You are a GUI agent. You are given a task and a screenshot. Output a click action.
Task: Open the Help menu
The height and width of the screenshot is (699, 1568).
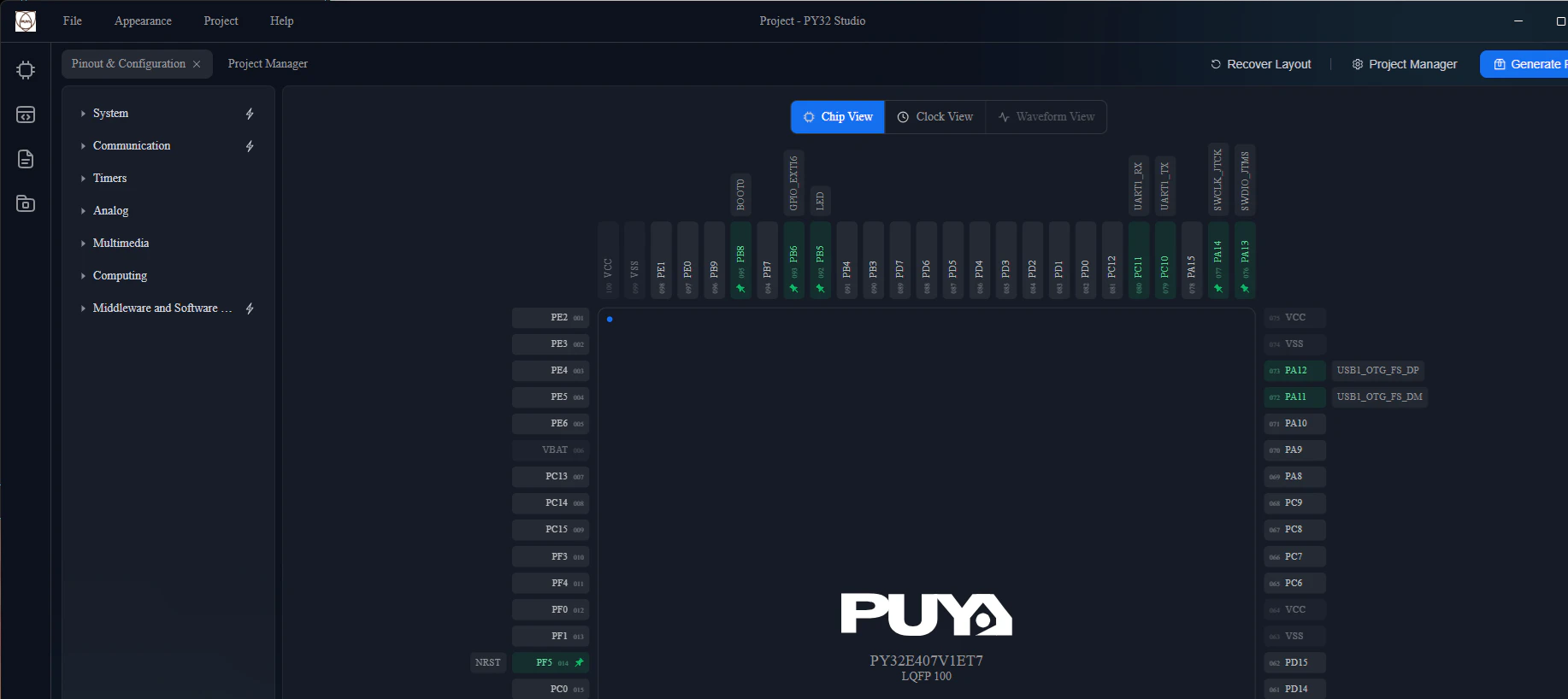click(x=281, y=21)
